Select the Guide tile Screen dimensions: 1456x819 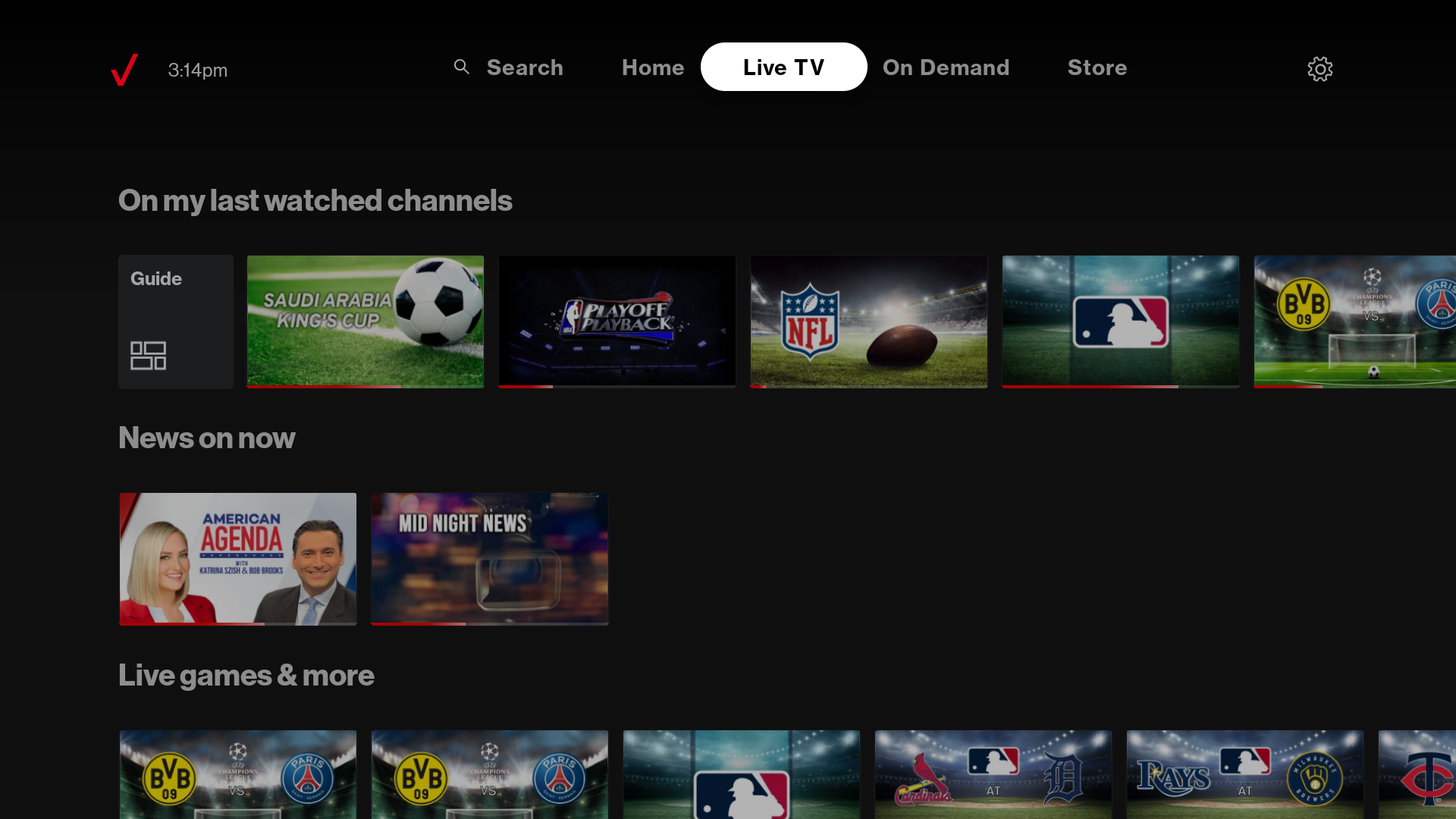[175, 322]
